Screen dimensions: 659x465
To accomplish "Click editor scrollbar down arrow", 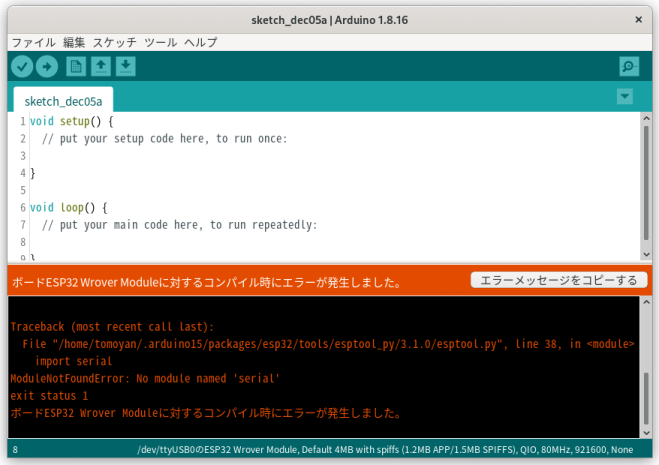I will tap(646, 254).
